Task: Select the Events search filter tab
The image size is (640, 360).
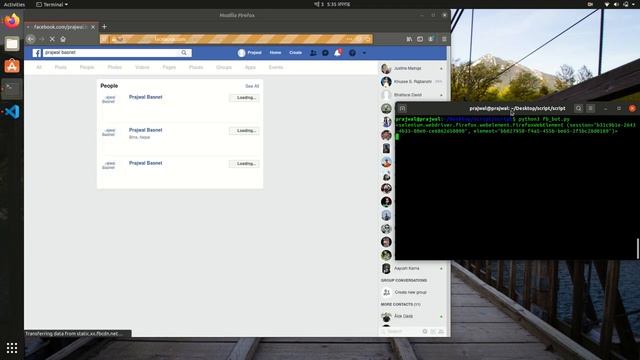Action: click(276, 67)
